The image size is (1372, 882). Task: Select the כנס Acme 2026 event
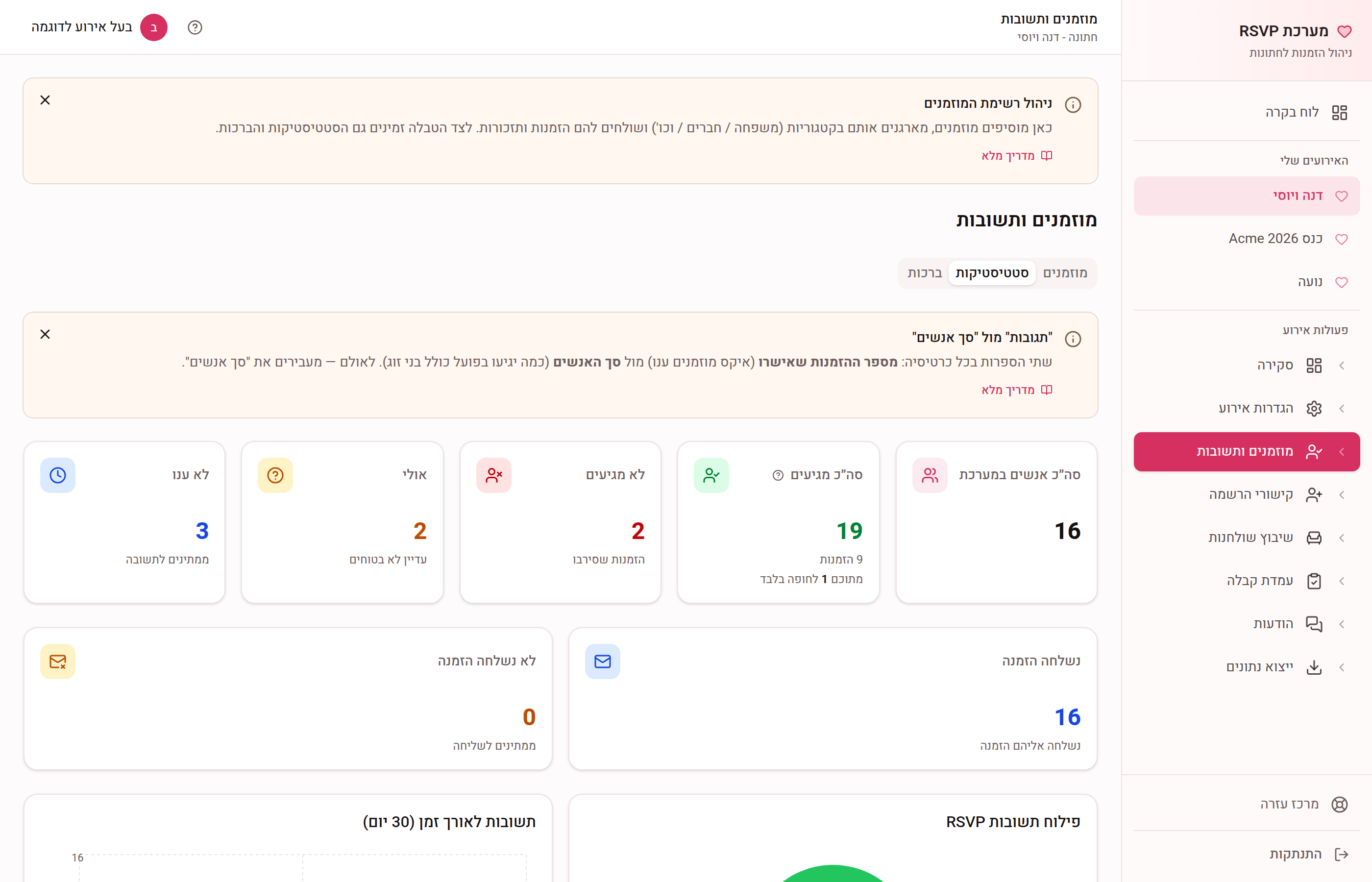[1247, 239]
